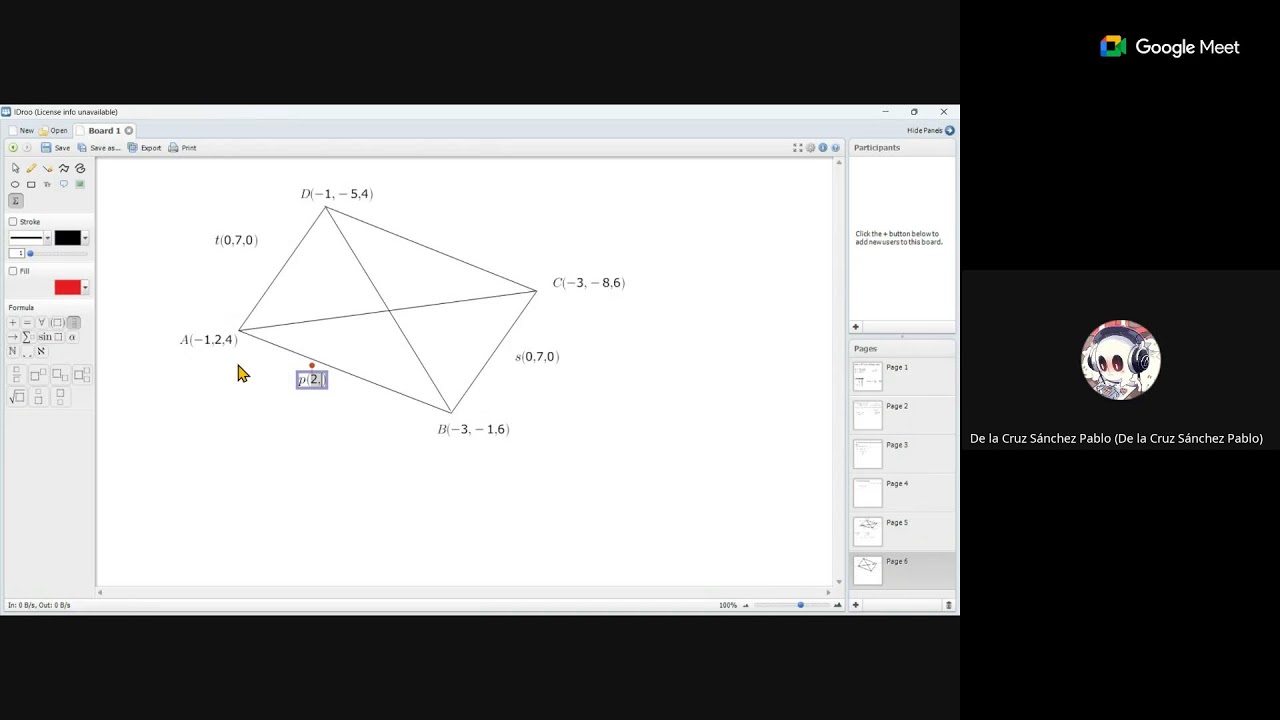Select the arrow pointer tool
1280x720 pixels.
[x=15, y=168]
